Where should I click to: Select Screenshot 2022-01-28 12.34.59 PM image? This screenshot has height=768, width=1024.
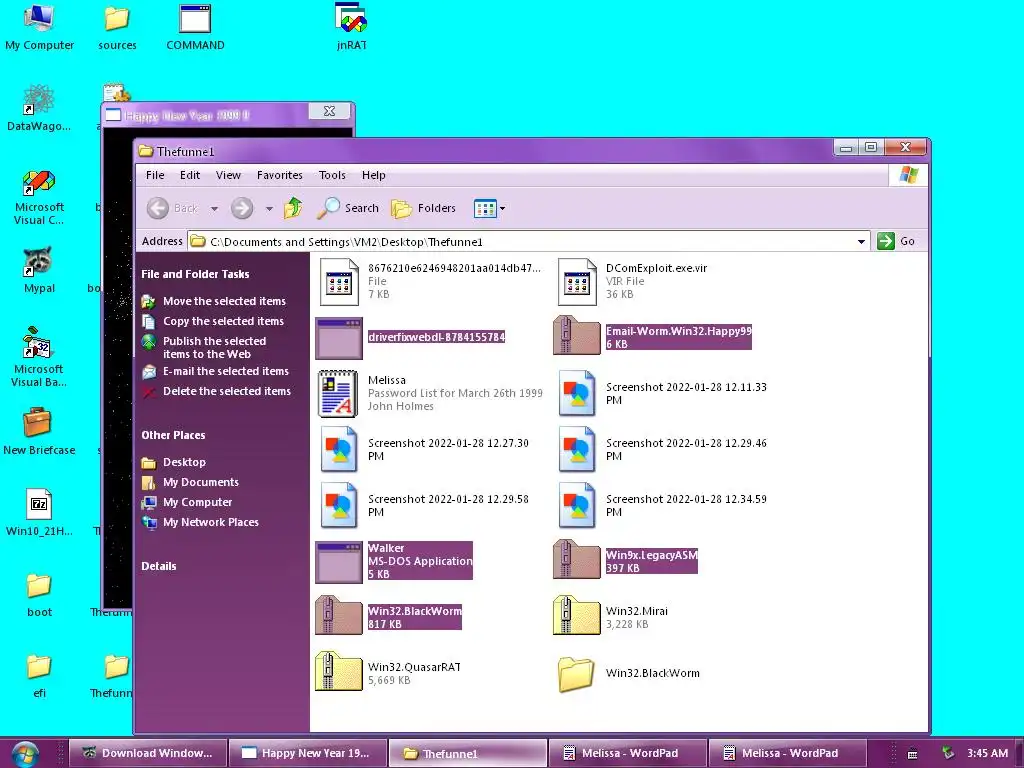tap(577, 505)
